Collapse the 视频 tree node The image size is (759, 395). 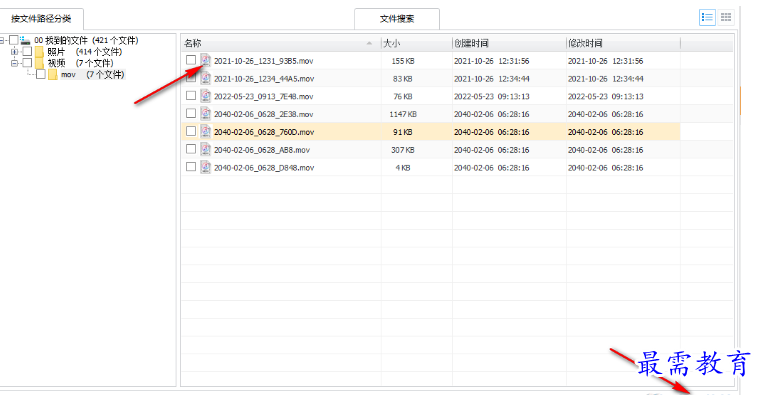[x=14, y=63]
